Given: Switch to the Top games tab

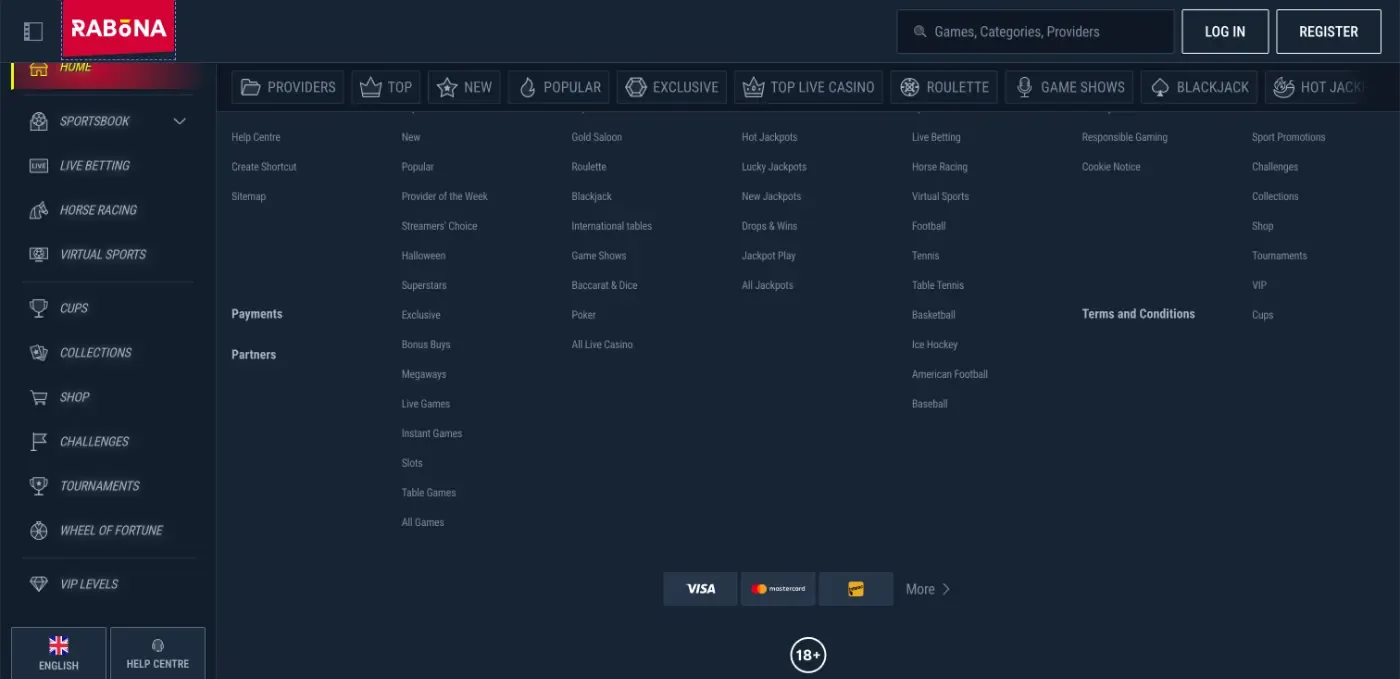Looking at the screenshot, I should point(386,87).
